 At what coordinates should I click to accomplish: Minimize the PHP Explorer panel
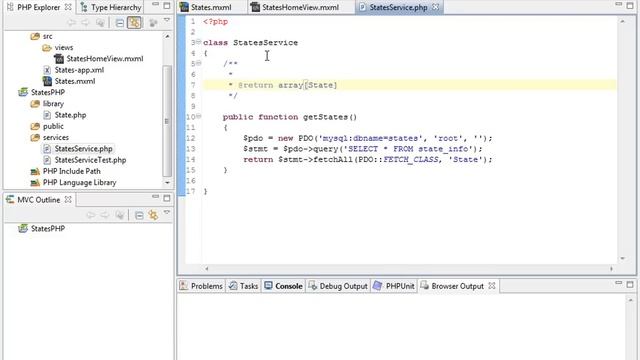coord(156,4)
